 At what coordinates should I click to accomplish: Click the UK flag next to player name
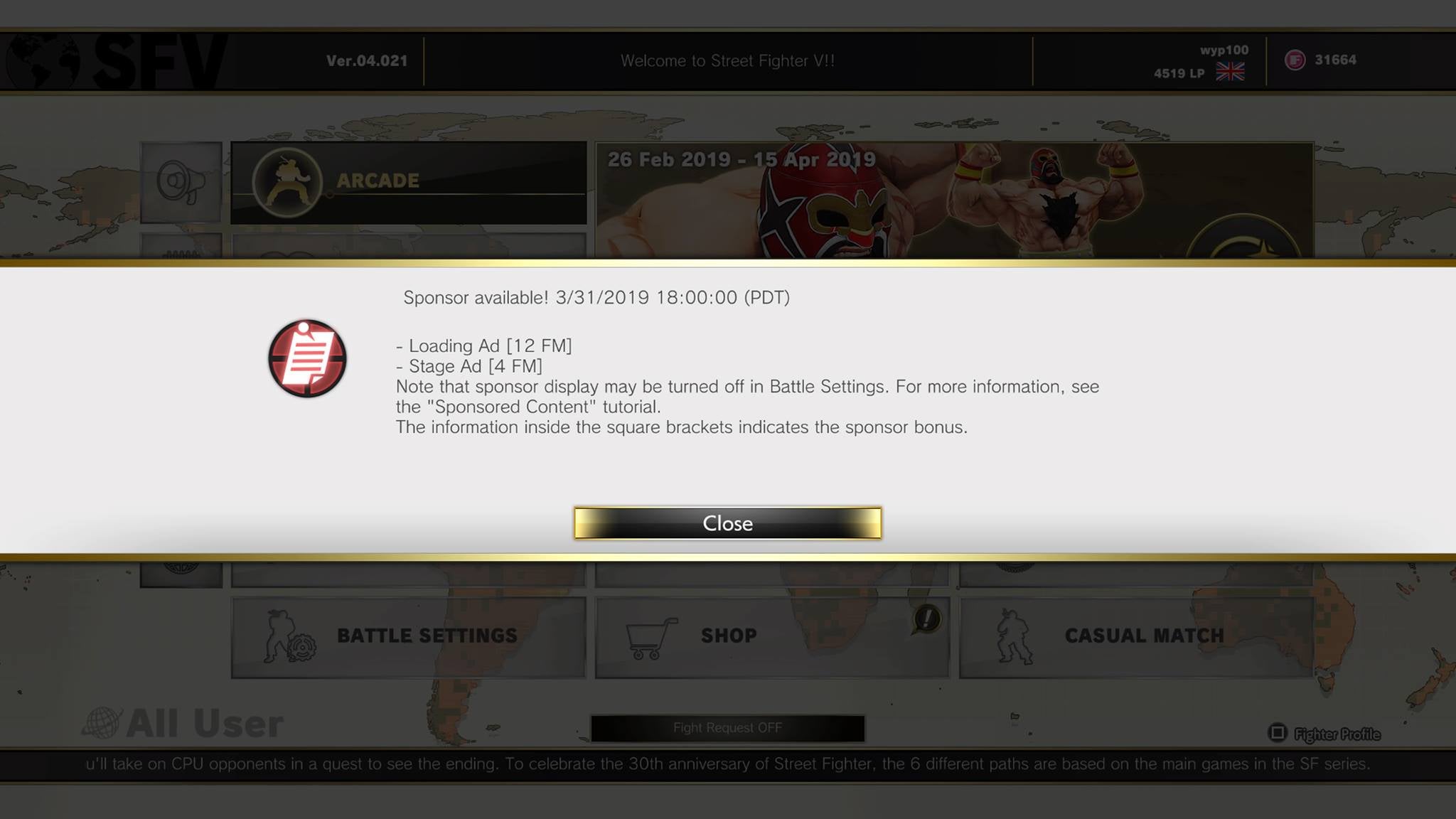pyautogui.click(x=1230, y=72)
